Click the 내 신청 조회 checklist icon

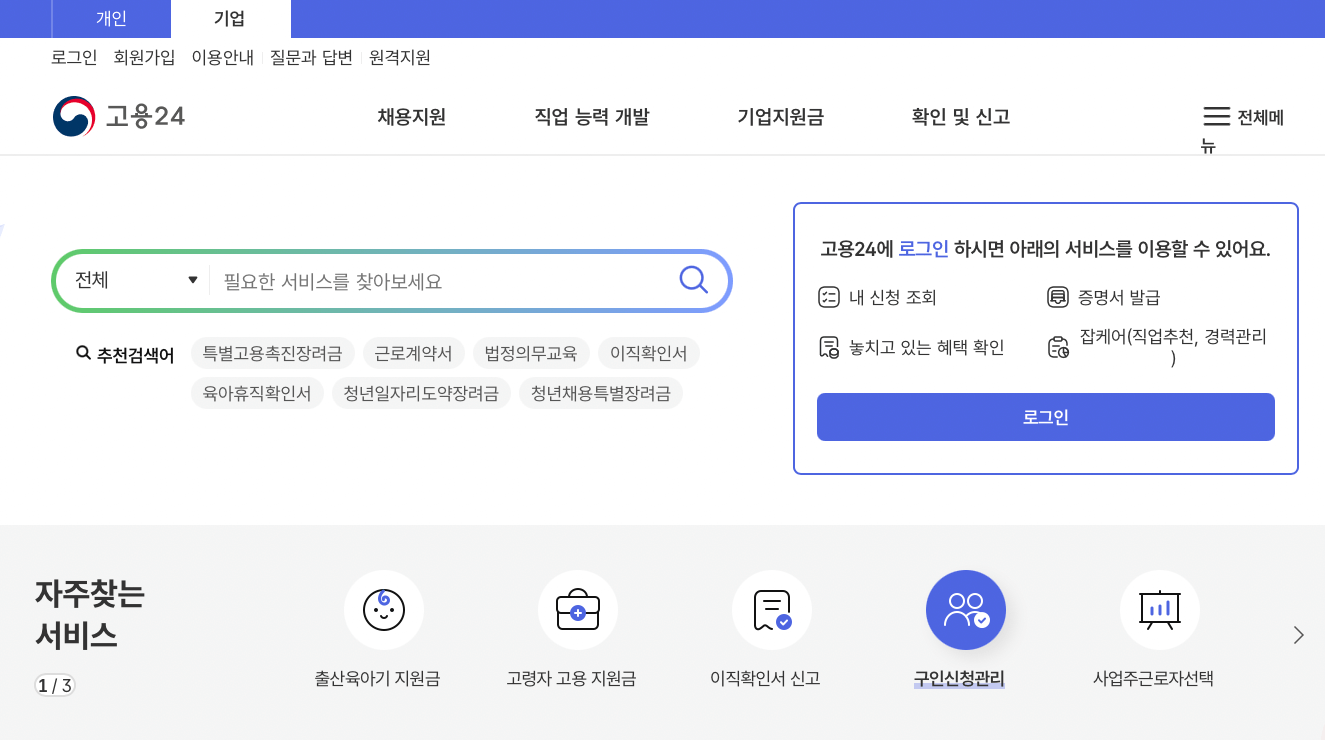click(x=827, y=295)
